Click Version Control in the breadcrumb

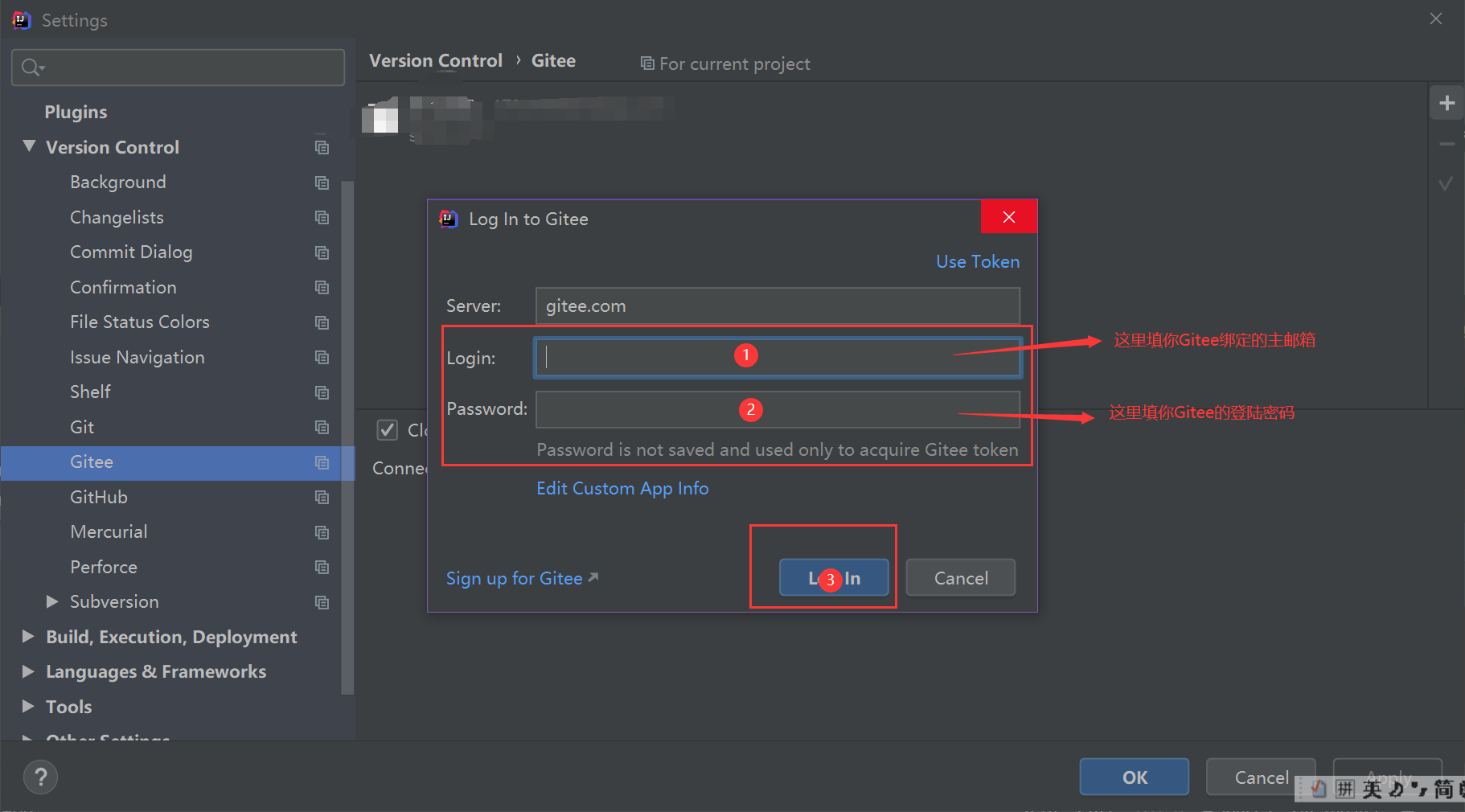pos(436,60)
